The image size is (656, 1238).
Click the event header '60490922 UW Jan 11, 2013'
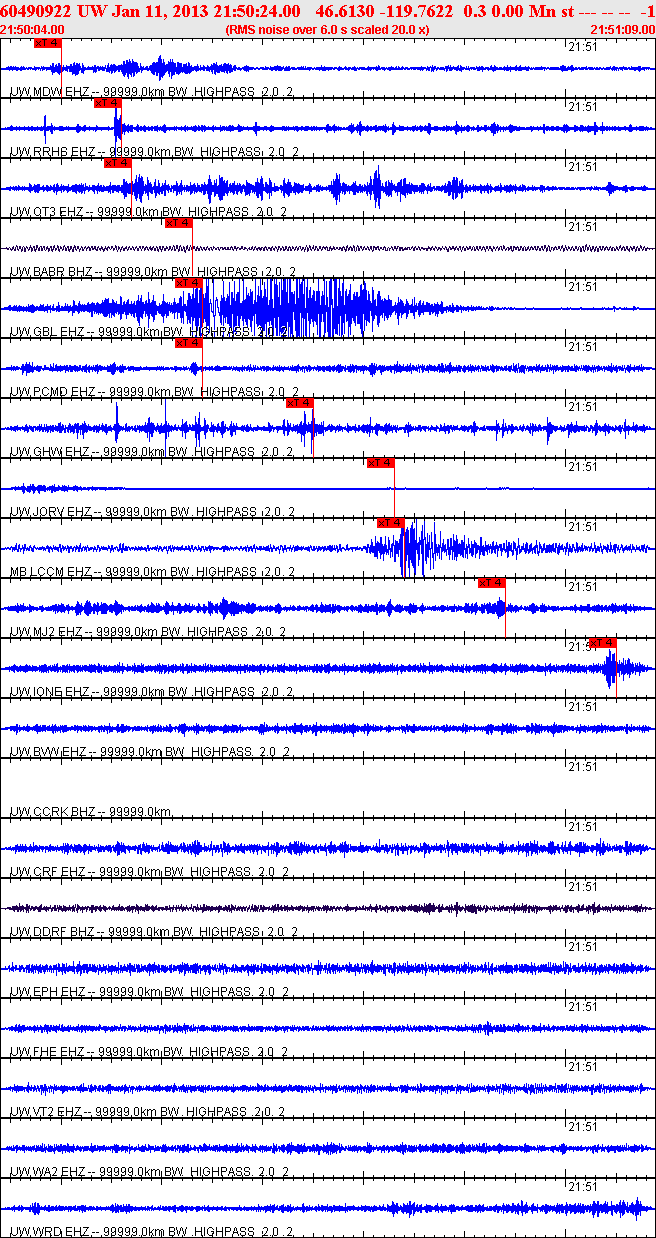pyautogui.click(x=103, y=10)
